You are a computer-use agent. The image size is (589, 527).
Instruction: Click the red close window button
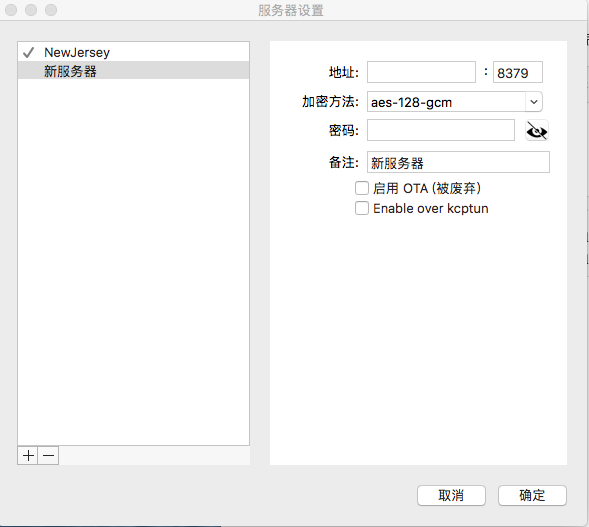tap(11, 10)
